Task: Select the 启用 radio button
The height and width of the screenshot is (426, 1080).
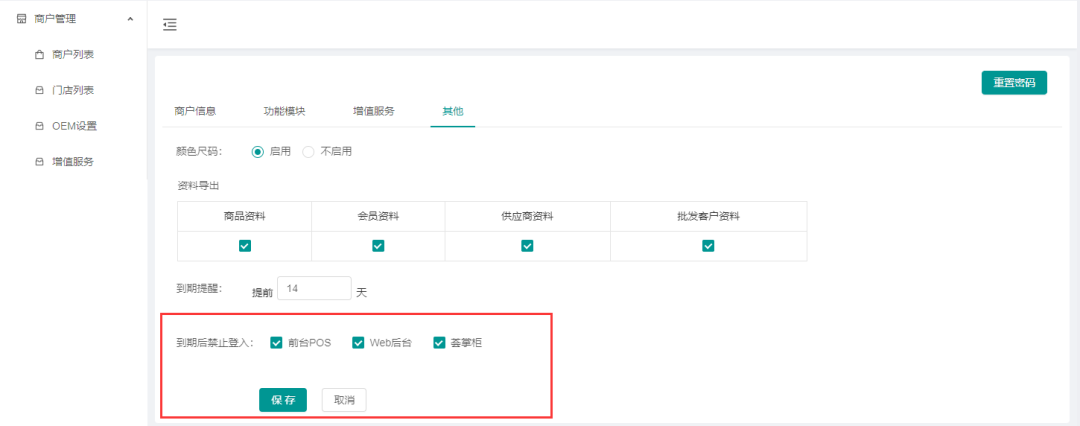Action: click(x=257, y=152)
